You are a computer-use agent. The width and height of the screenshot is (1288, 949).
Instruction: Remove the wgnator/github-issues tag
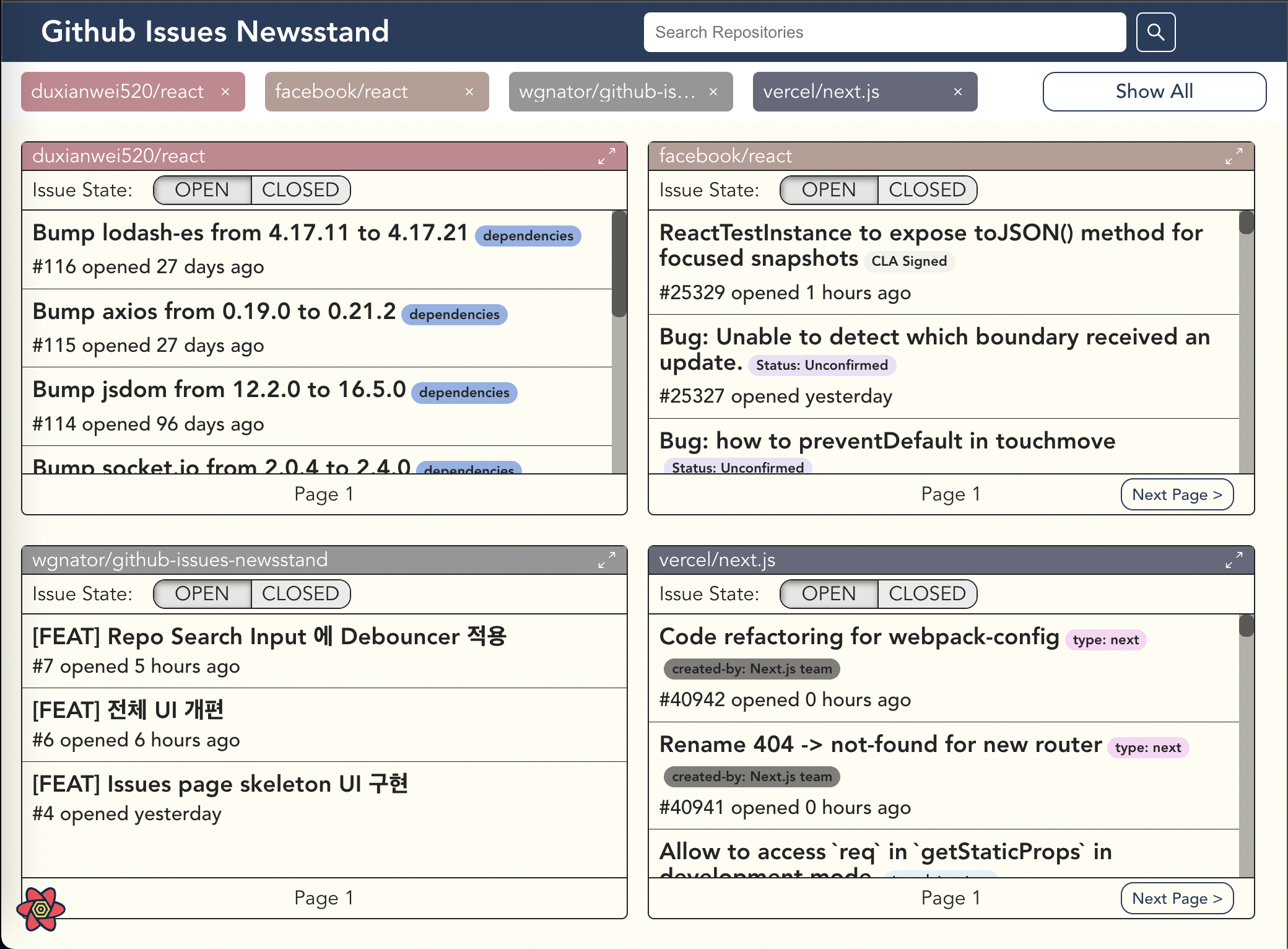[713, 92]
